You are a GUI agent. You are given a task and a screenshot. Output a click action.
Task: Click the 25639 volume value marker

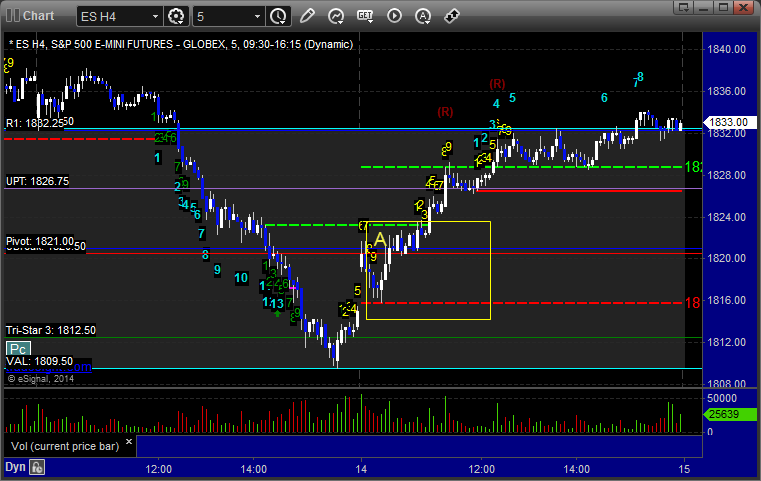[x=731, y=414]
